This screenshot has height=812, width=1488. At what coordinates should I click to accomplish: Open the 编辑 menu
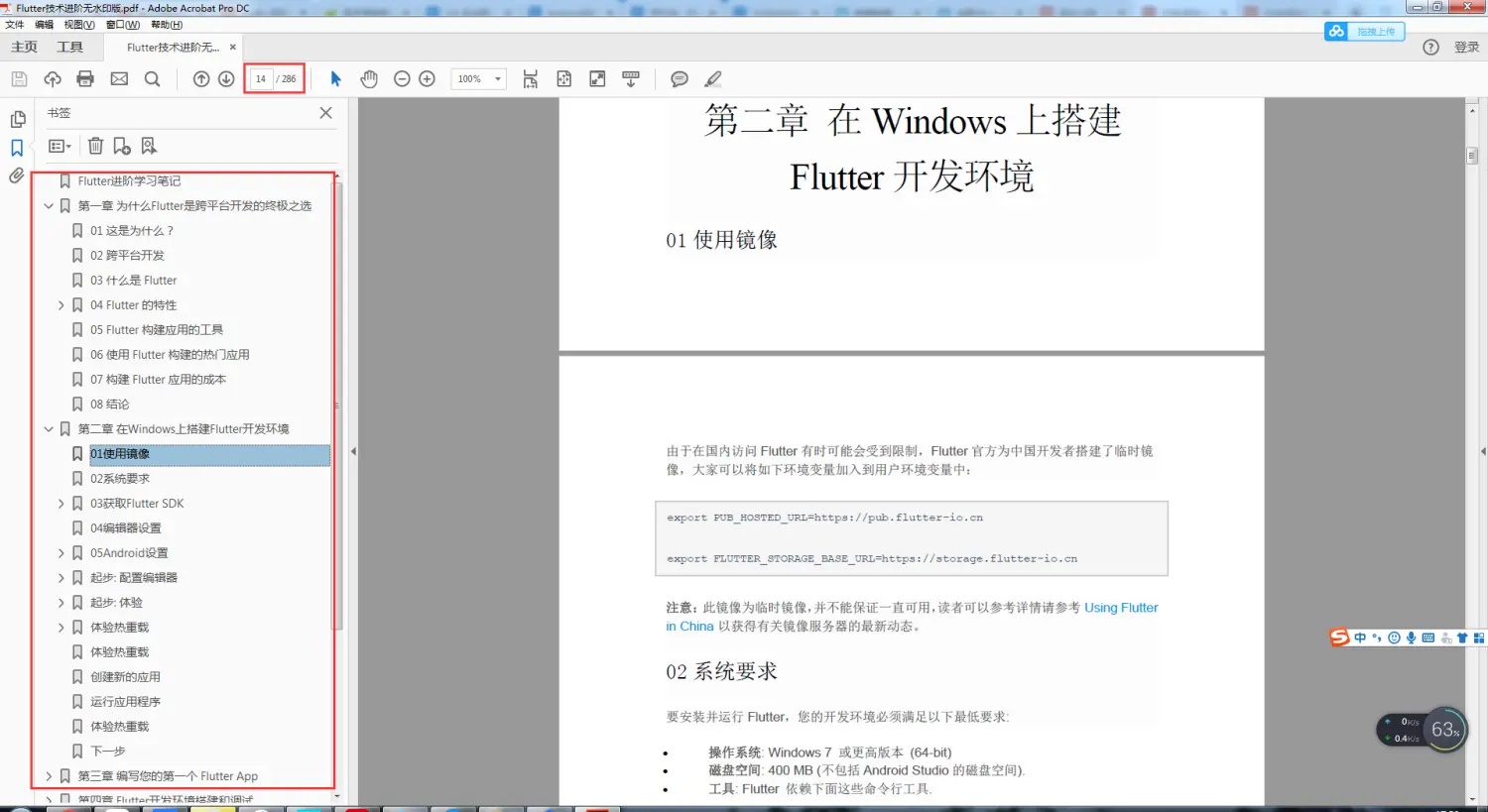click(45, 25)
